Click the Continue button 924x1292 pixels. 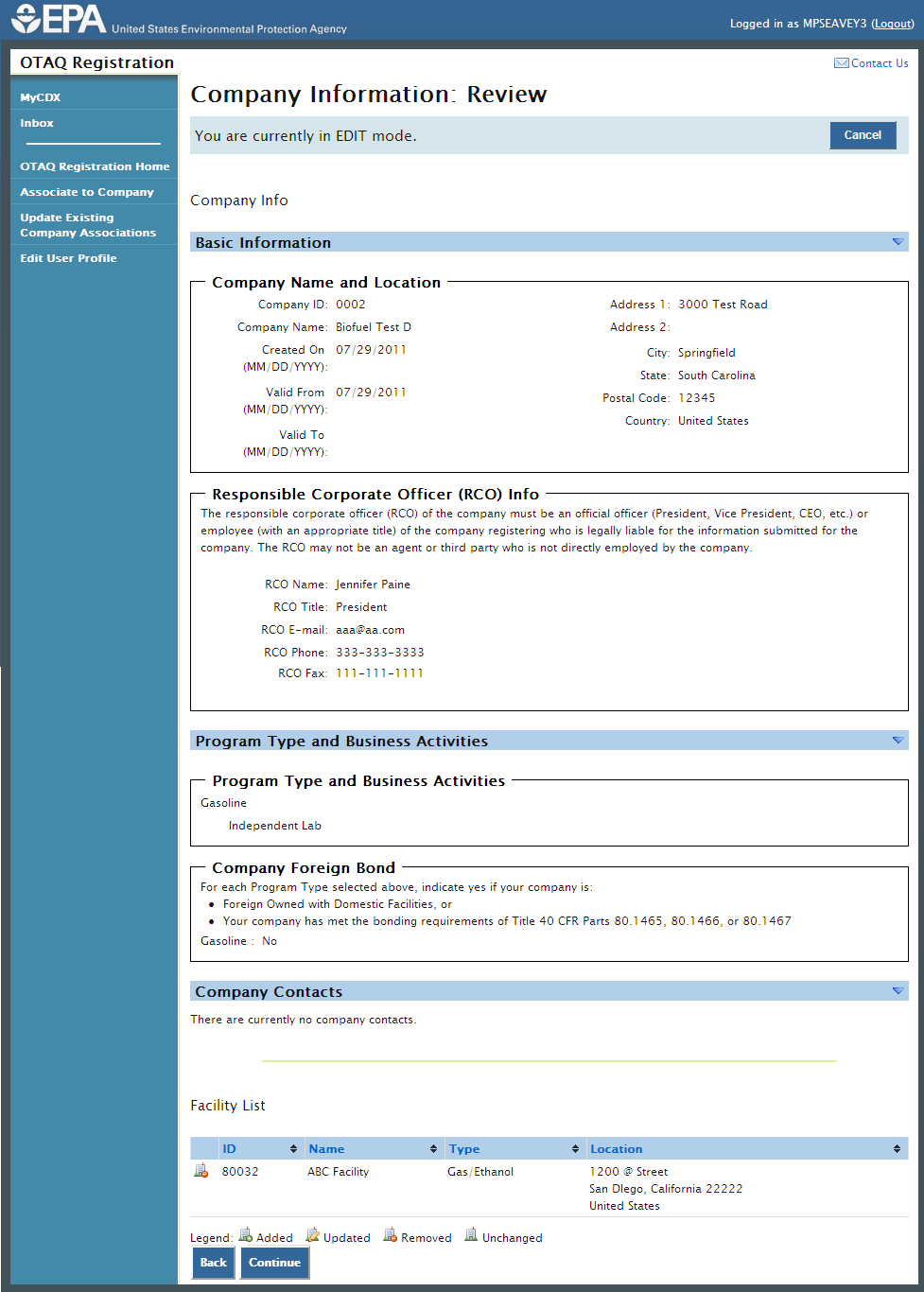pos(275,1263)
